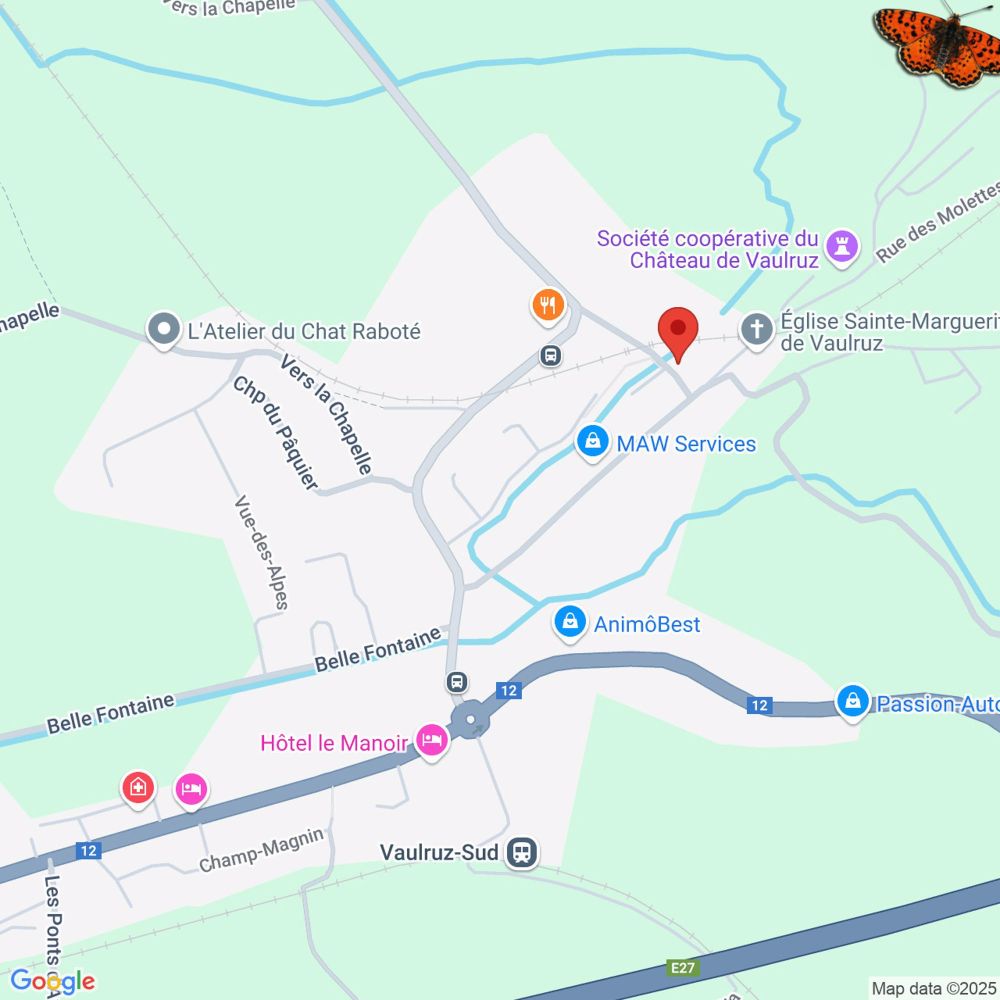Click the Église Sainte-Marguerite church cross icon

pyautogui.click(x=756, y=331)
